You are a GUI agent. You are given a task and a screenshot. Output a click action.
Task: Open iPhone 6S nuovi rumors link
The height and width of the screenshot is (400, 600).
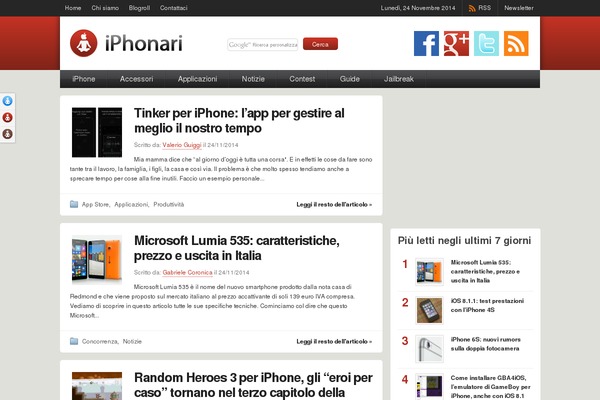(486, 344)
